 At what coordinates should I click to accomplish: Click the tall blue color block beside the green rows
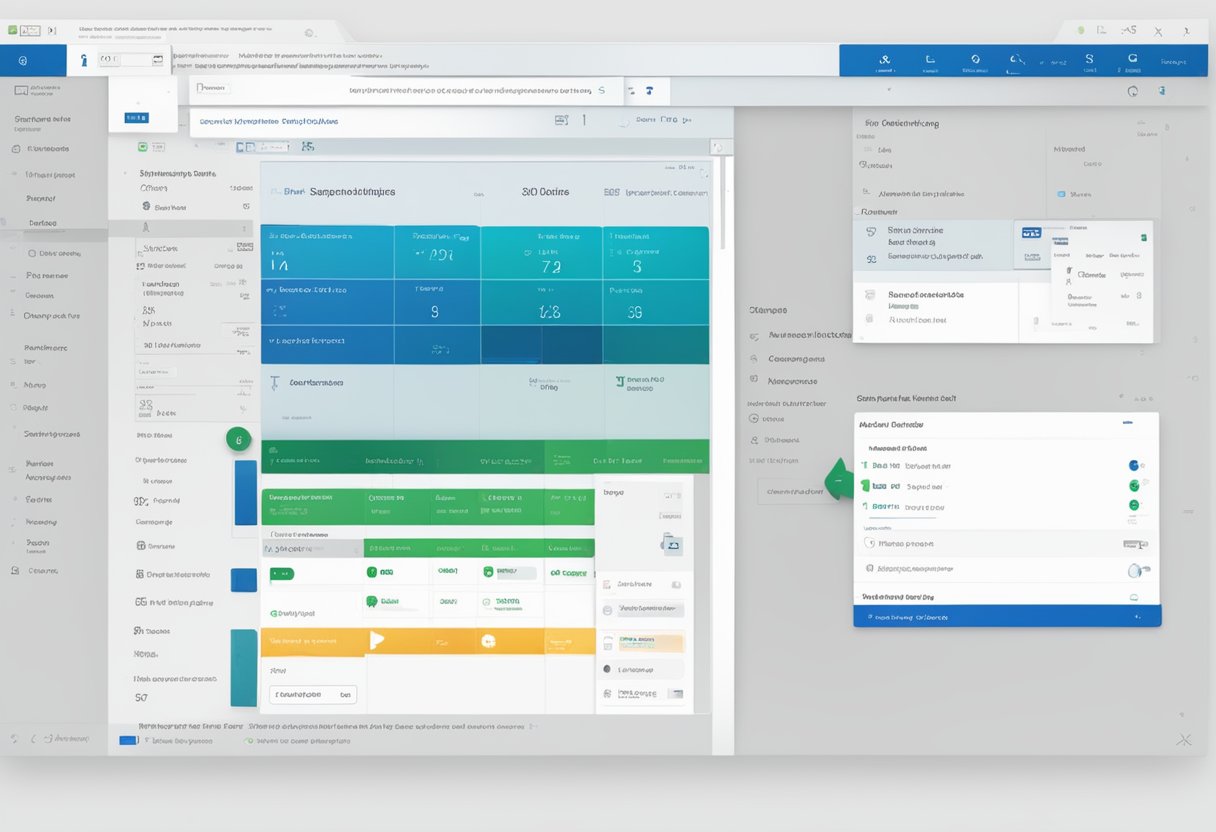(x=245, y=492)
